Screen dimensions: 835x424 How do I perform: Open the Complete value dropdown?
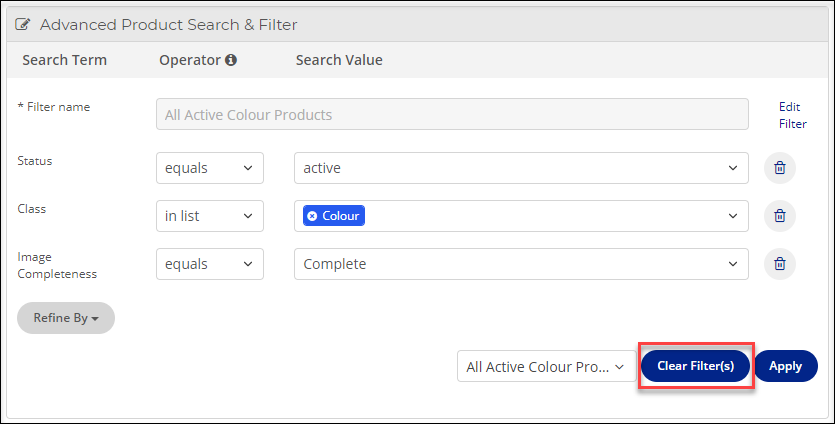click(x=521, y=264)
